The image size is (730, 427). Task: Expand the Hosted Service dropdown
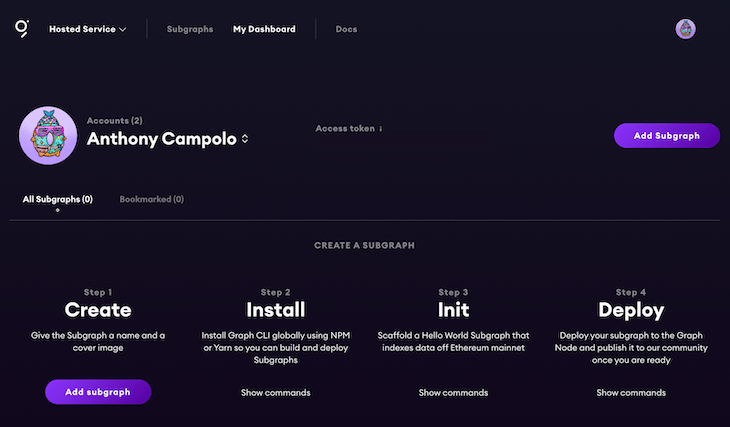[88, 29]
